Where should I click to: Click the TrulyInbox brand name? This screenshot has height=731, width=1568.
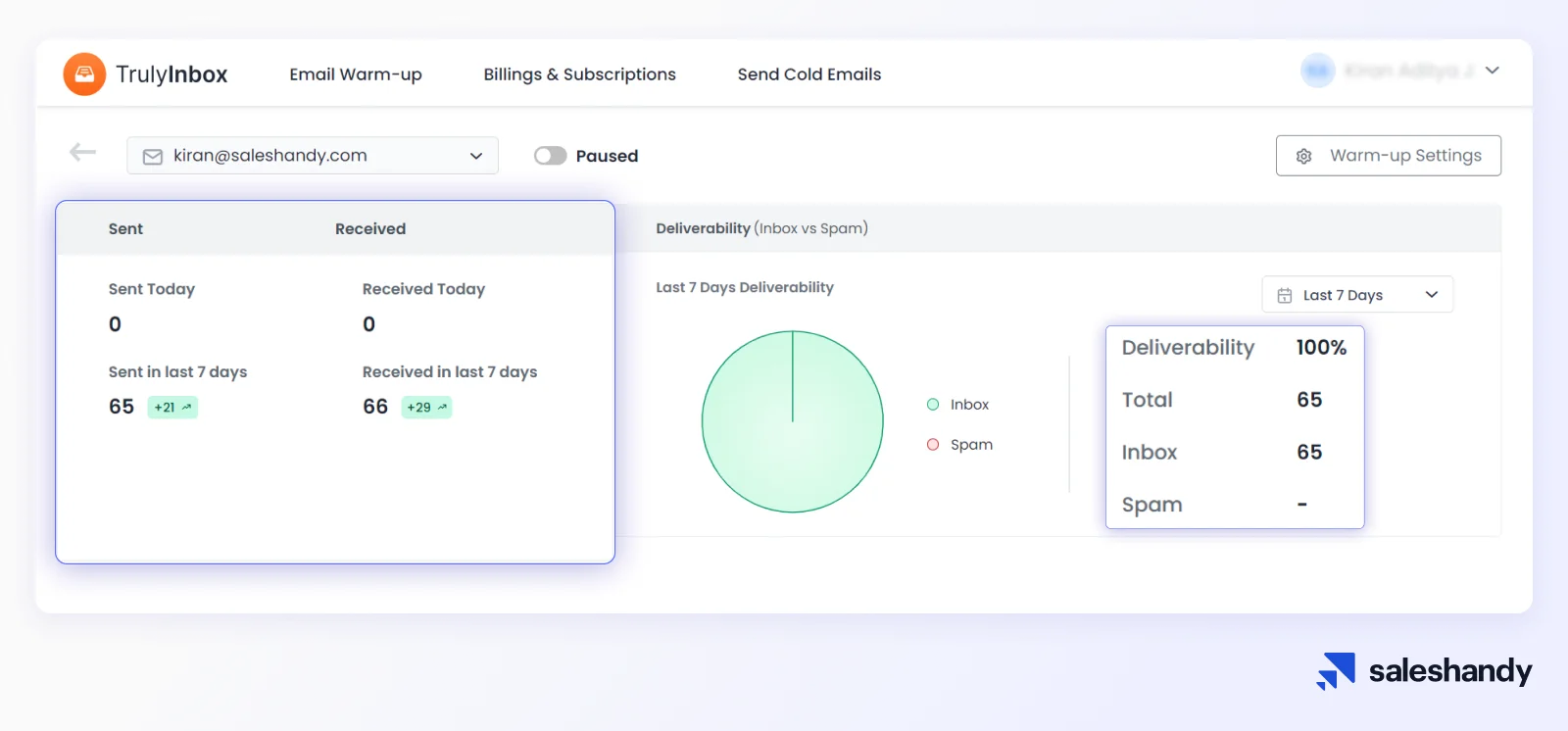[171, 74]
